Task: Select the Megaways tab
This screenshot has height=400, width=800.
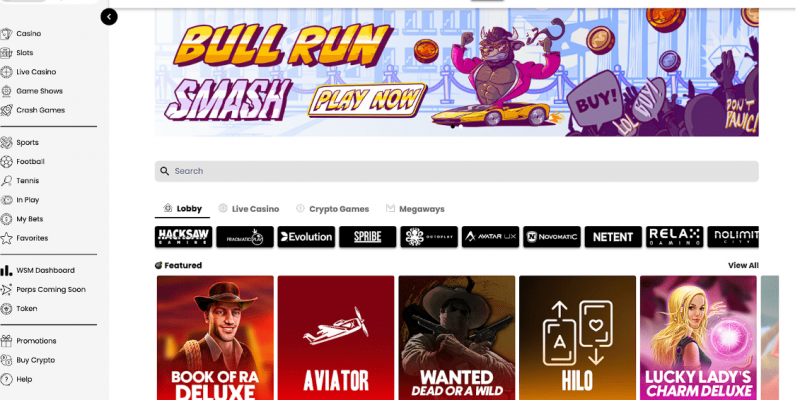Action: point(415,209)
